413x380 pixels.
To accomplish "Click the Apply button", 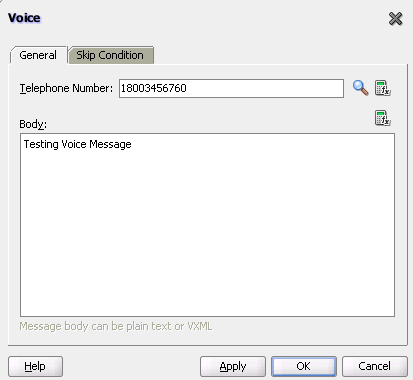I will point(233,366).
